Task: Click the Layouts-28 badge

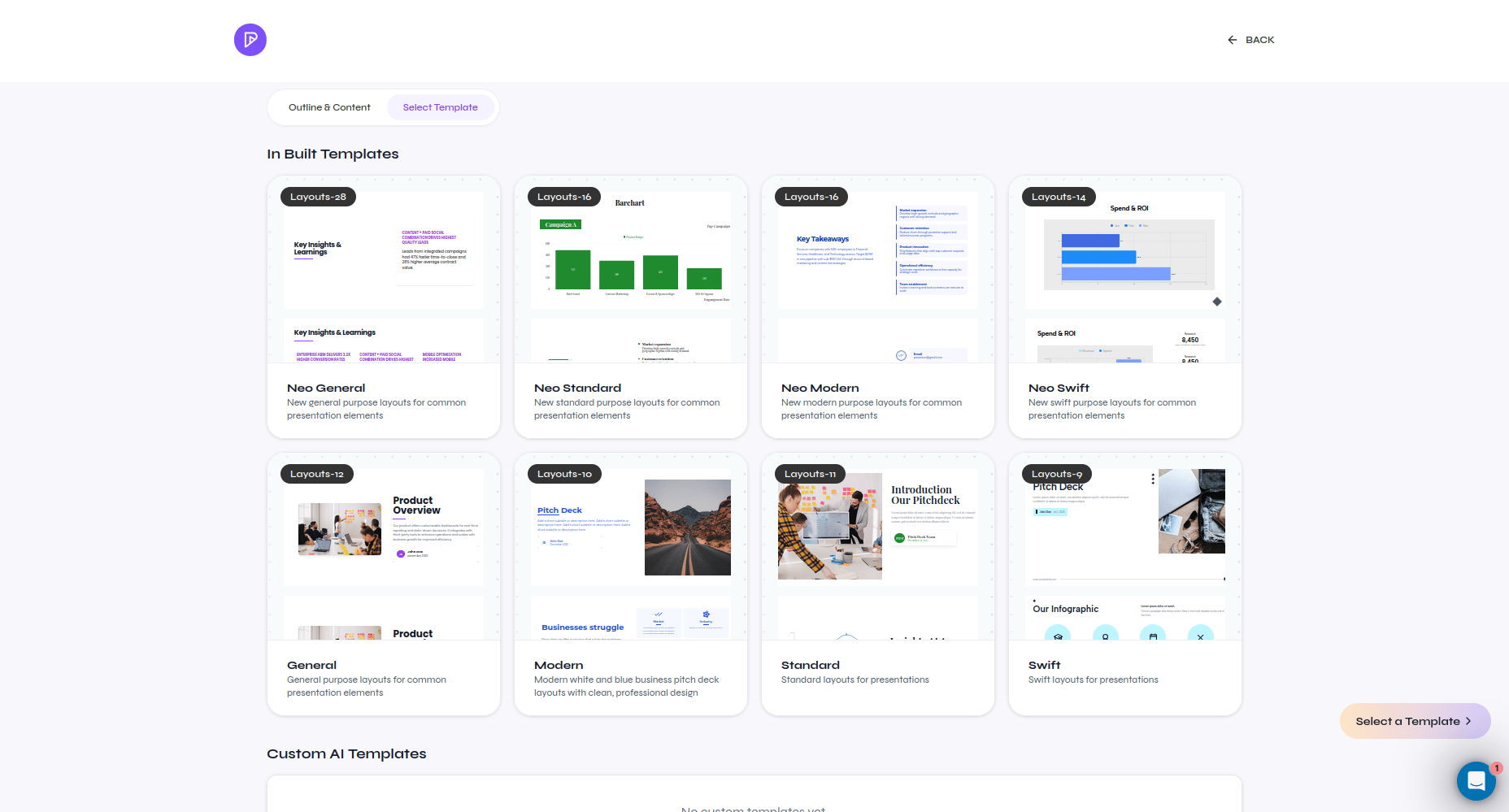Action: tap(318, 197)
